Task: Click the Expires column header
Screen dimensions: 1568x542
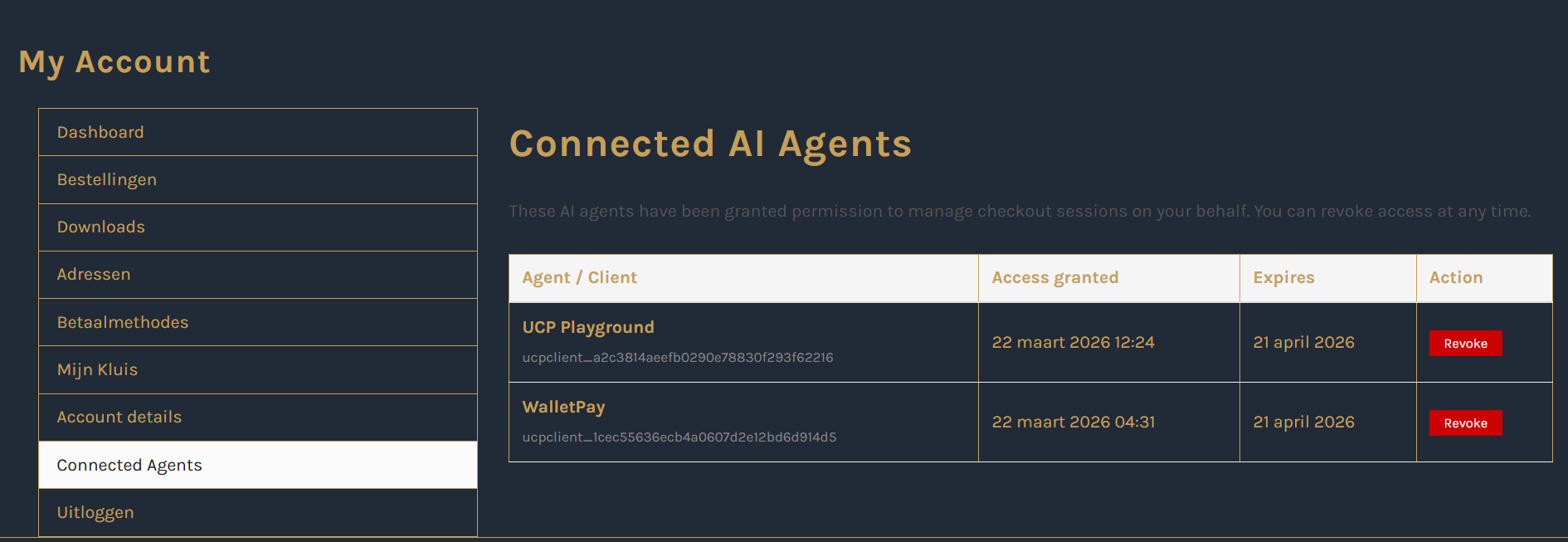Action: pos(1283,277)
